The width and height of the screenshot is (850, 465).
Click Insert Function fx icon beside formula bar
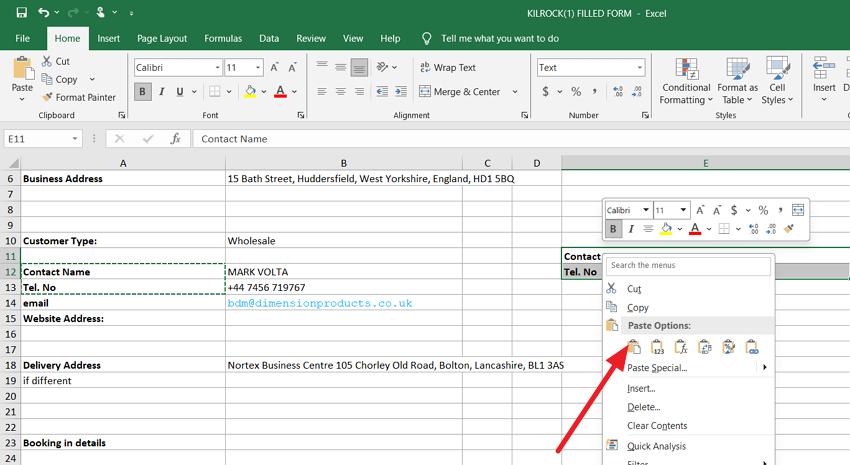tap(175, 139)
